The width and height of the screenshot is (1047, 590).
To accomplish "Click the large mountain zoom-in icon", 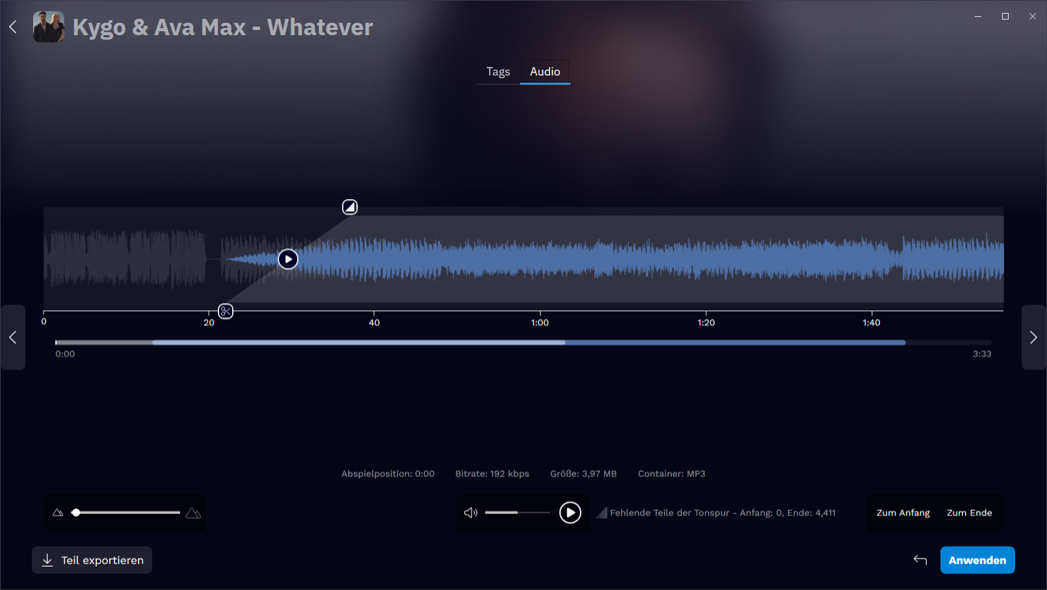I will (193, 513).
